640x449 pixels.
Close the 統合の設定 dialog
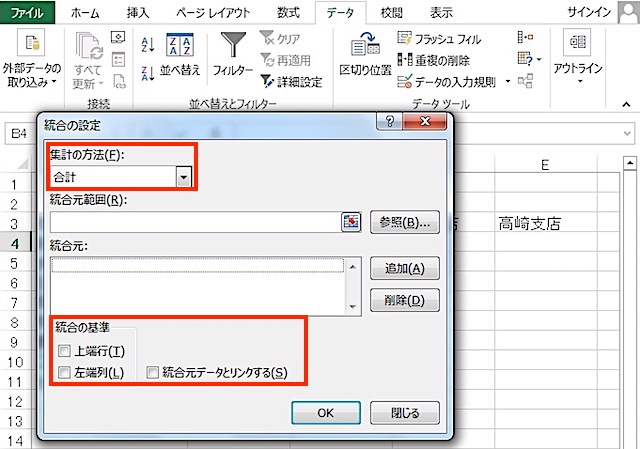pyautogui.click(x=425, y=121)
